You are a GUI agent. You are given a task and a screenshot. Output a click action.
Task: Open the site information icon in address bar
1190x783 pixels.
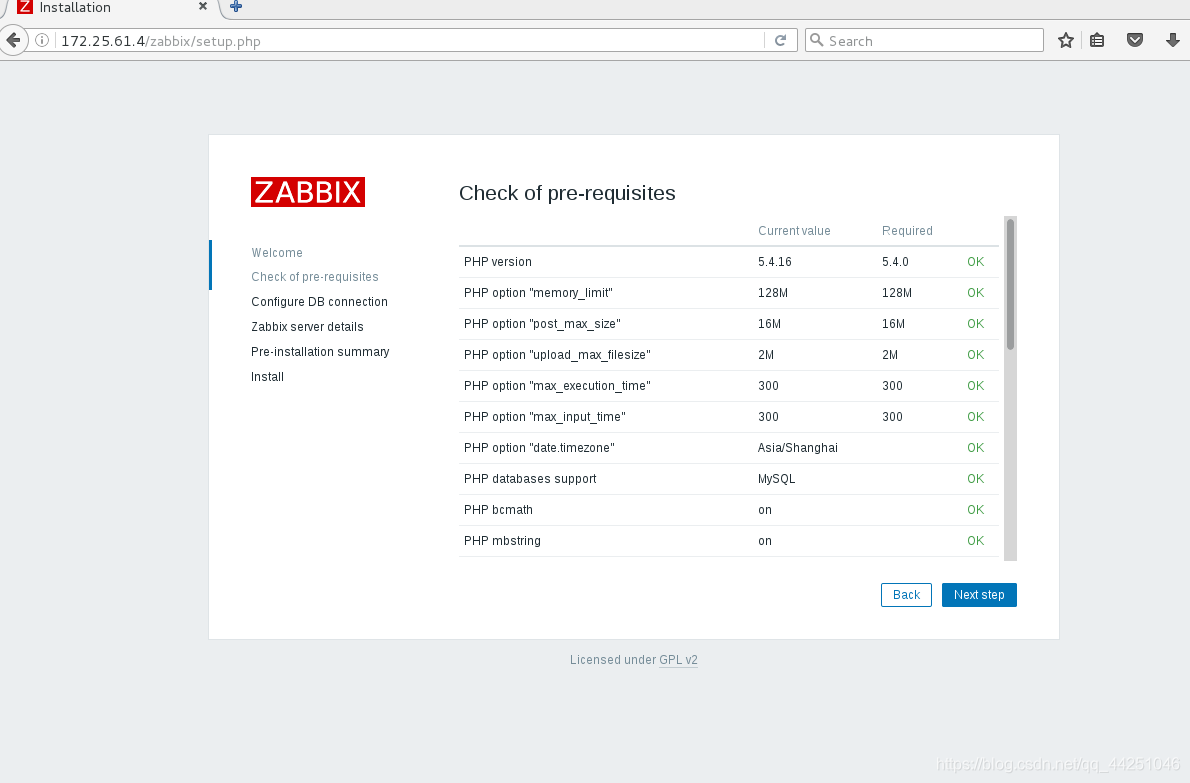[x=42, y=40]
